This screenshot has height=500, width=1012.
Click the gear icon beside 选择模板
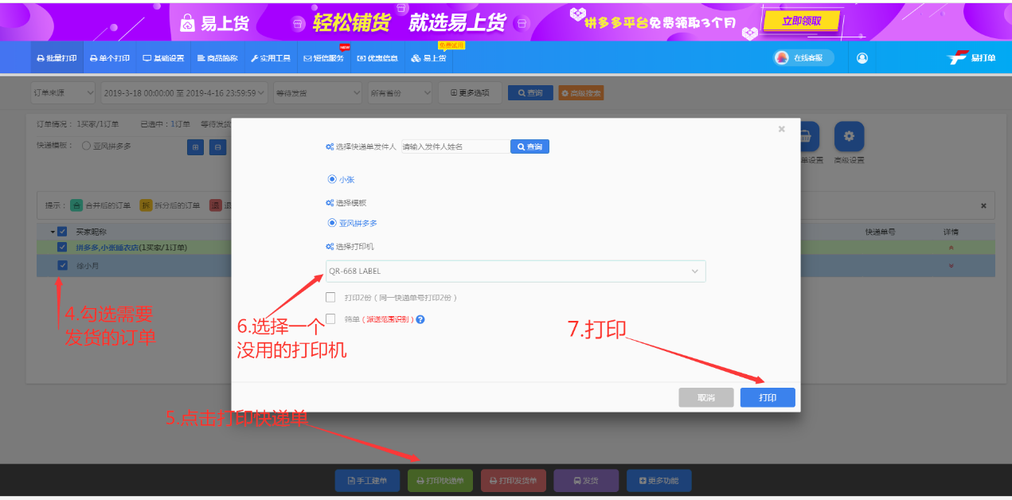coord(329,203)
